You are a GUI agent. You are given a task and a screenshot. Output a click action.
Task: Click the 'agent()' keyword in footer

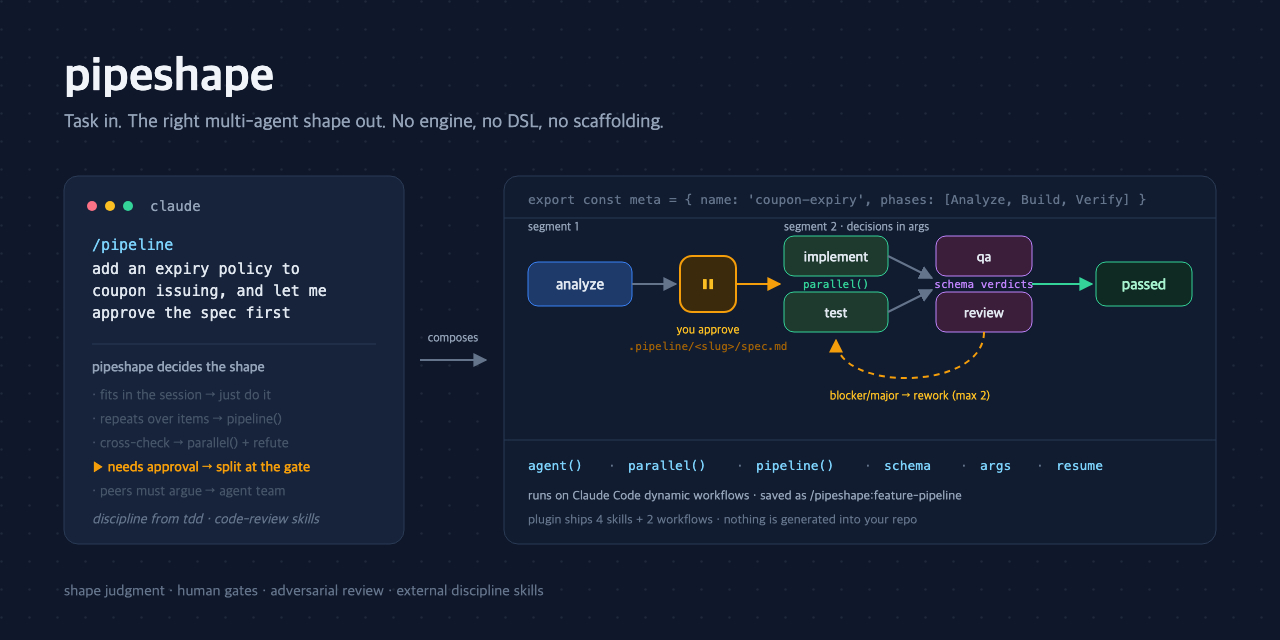555,466
